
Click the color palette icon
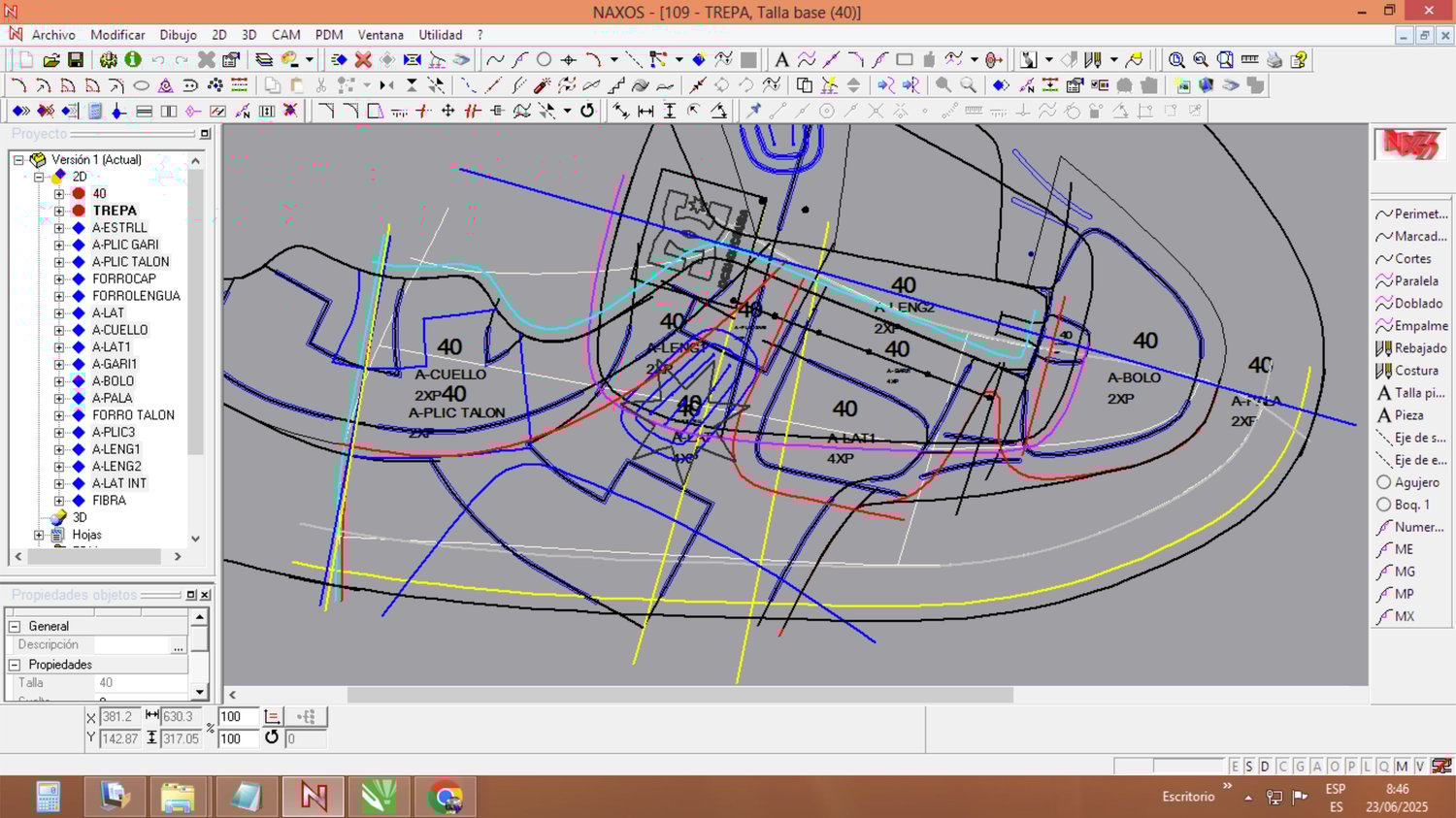[289, 60]
